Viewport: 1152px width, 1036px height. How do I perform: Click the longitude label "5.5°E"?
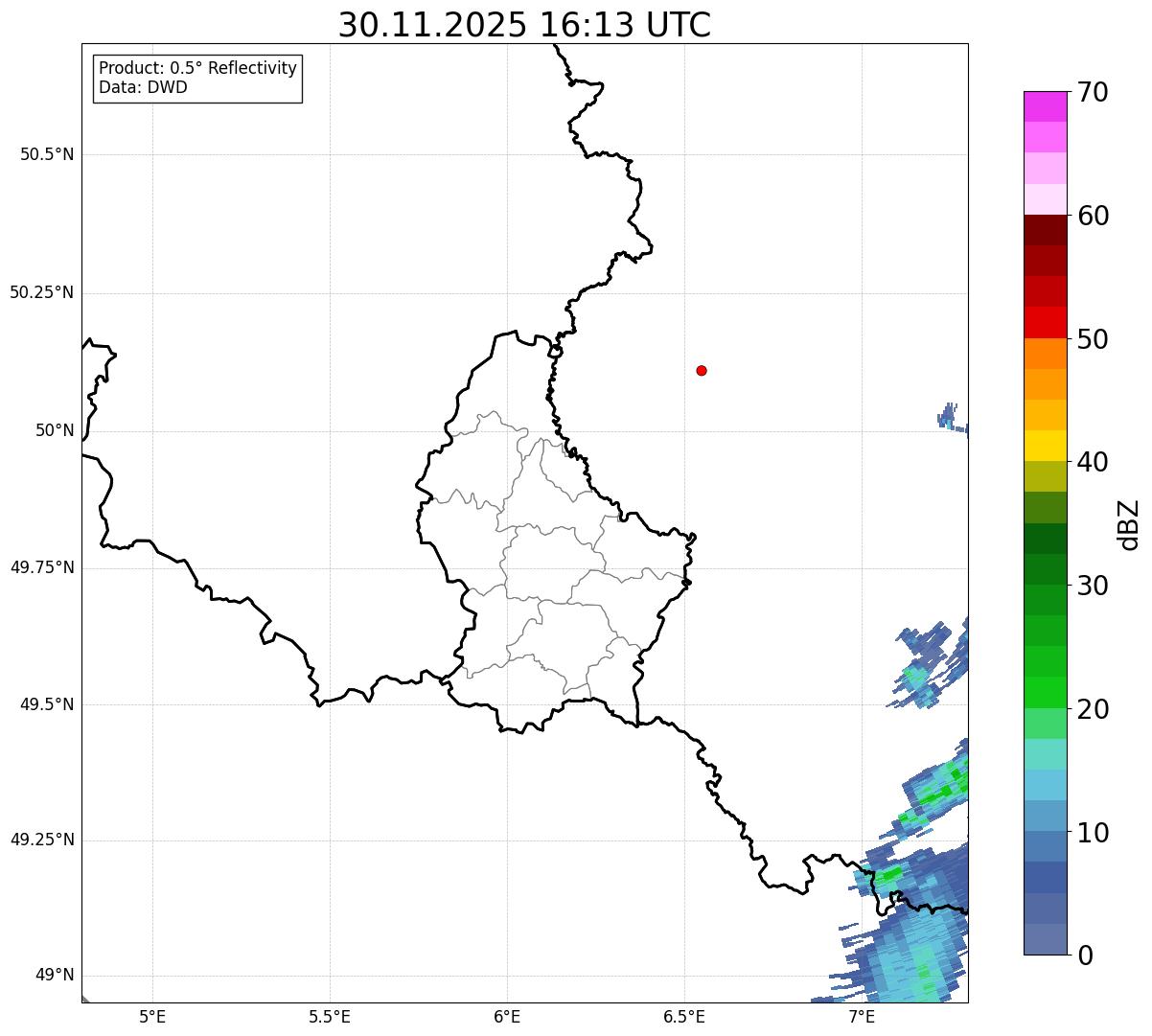pos(330,1016)
